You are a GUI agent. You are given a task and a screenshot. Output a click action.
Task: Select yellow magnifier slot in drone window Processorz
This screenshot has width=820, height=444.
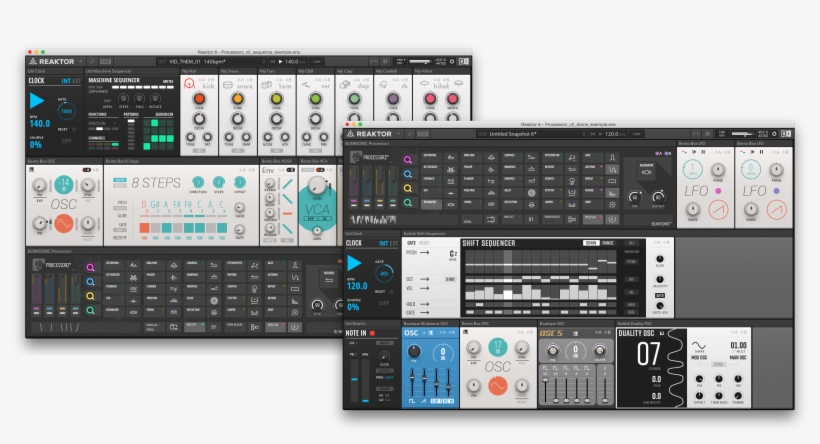[x=407, y=188]
